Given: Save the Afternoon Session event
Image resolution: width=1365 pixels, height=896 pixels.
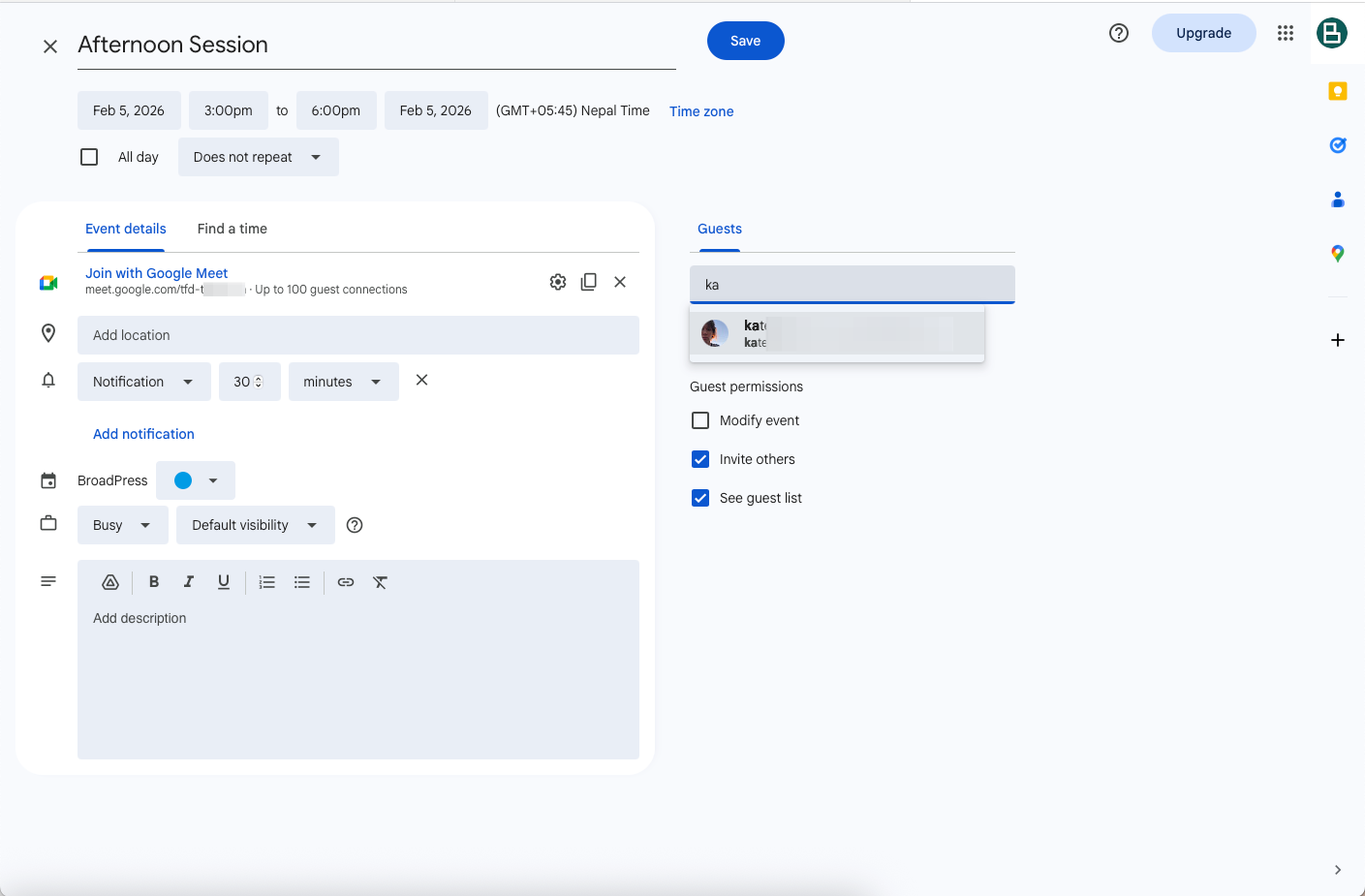Looking at the screenshot, I should tap(745, 41).
